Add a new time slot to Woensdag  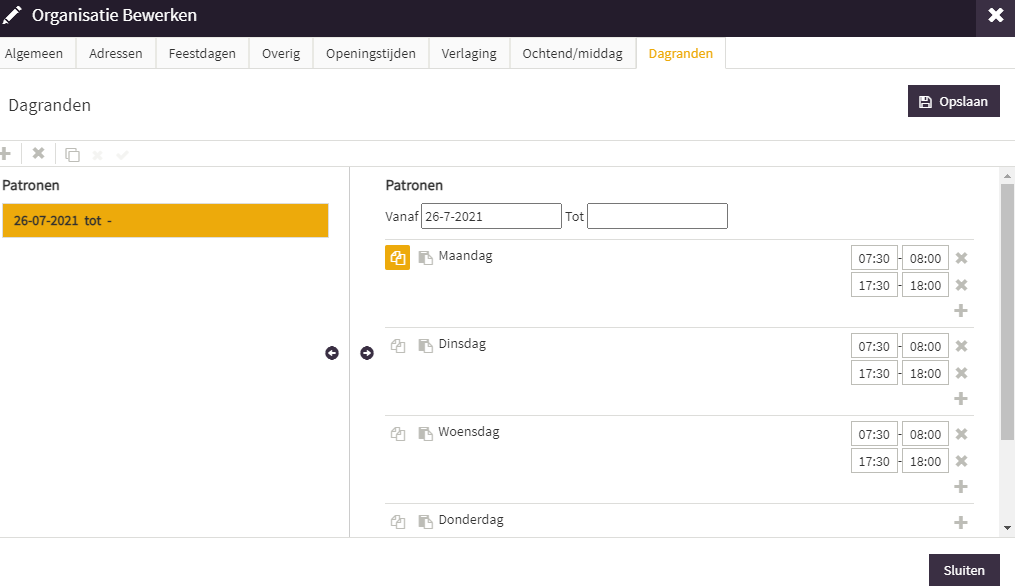(961, 487)
